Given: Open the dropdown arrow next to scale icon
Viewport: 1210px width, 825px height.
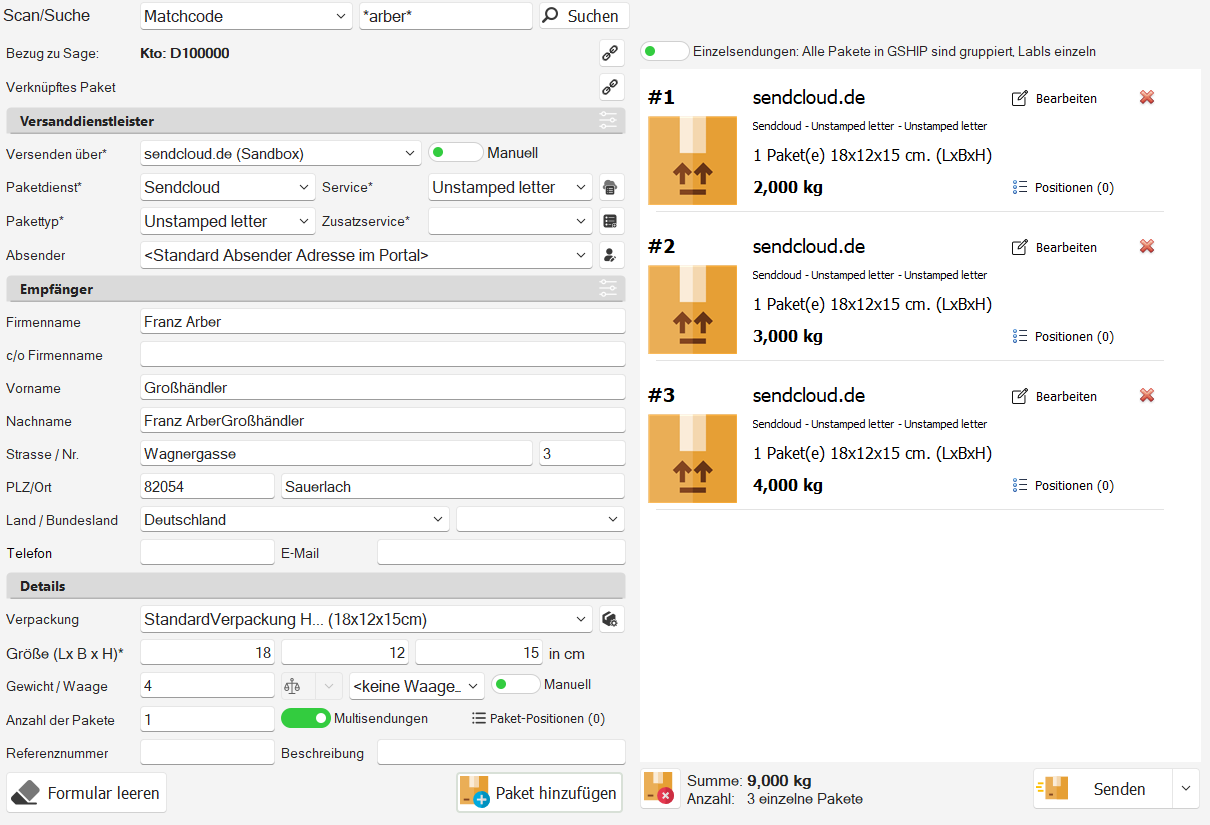Looking at the screenshot, I should tap(328, 686).
